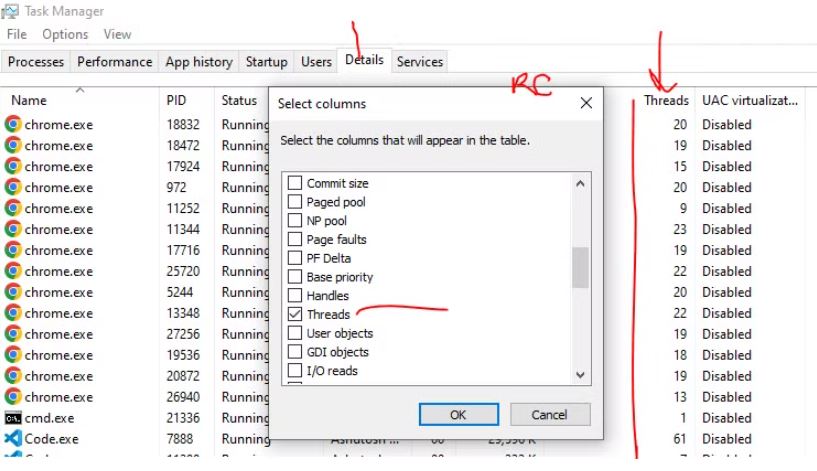Tick the GDI objects checkbox

point(295,352)
